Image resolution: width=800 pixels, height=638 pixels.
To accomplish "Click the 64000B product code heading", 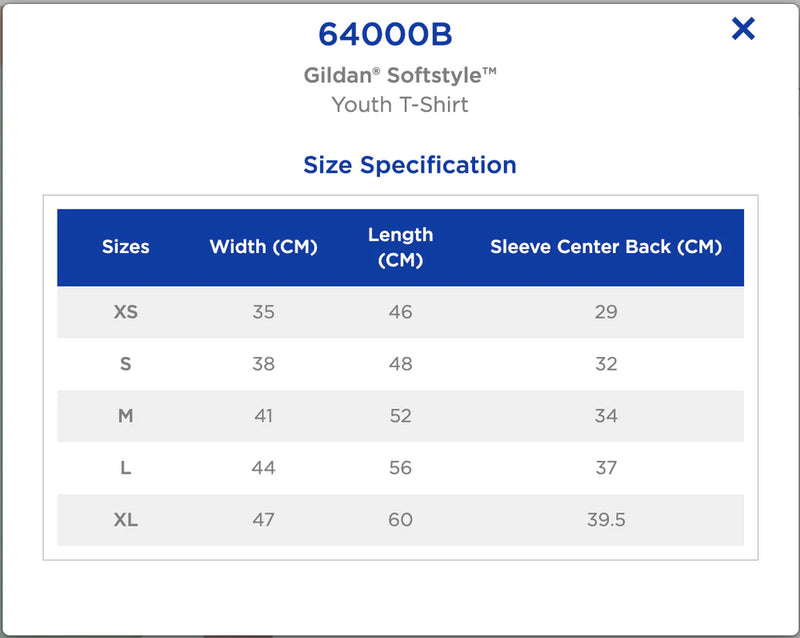I will click(385, 34).
